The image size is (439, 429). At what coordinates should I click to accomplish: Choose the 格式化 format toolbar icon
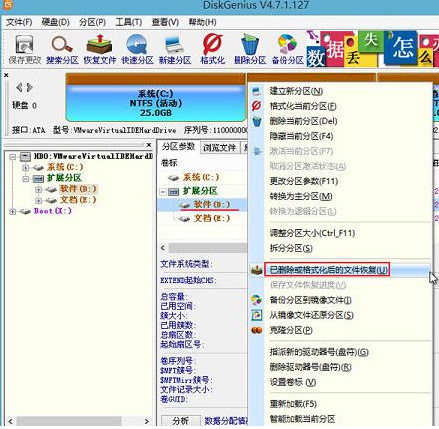[213, 49]
